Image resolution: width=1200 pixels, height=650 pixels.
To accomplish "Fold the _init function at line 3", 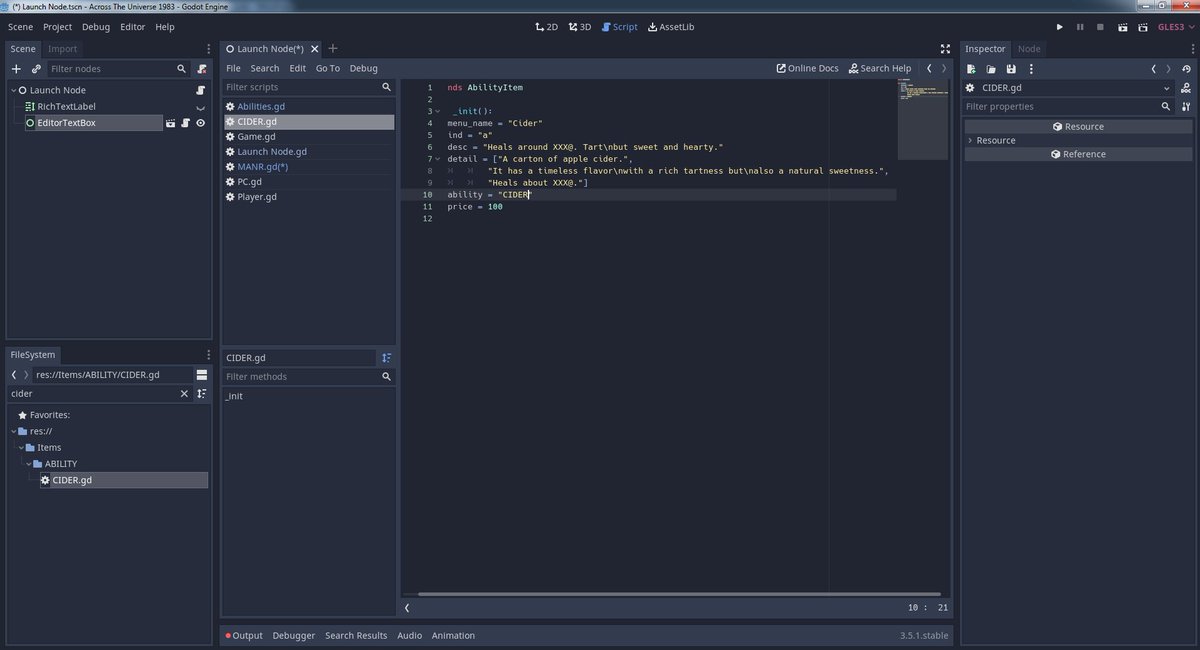I will (437, 111).
